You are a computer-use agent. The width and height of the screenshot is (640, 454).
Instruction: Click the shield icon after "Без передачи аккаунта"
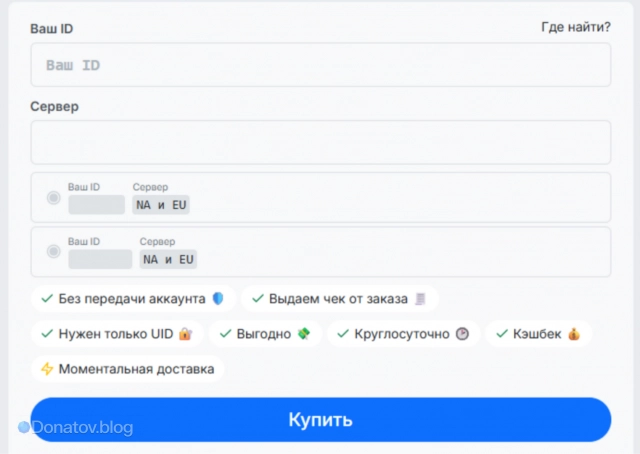click(x=218, y=299)
